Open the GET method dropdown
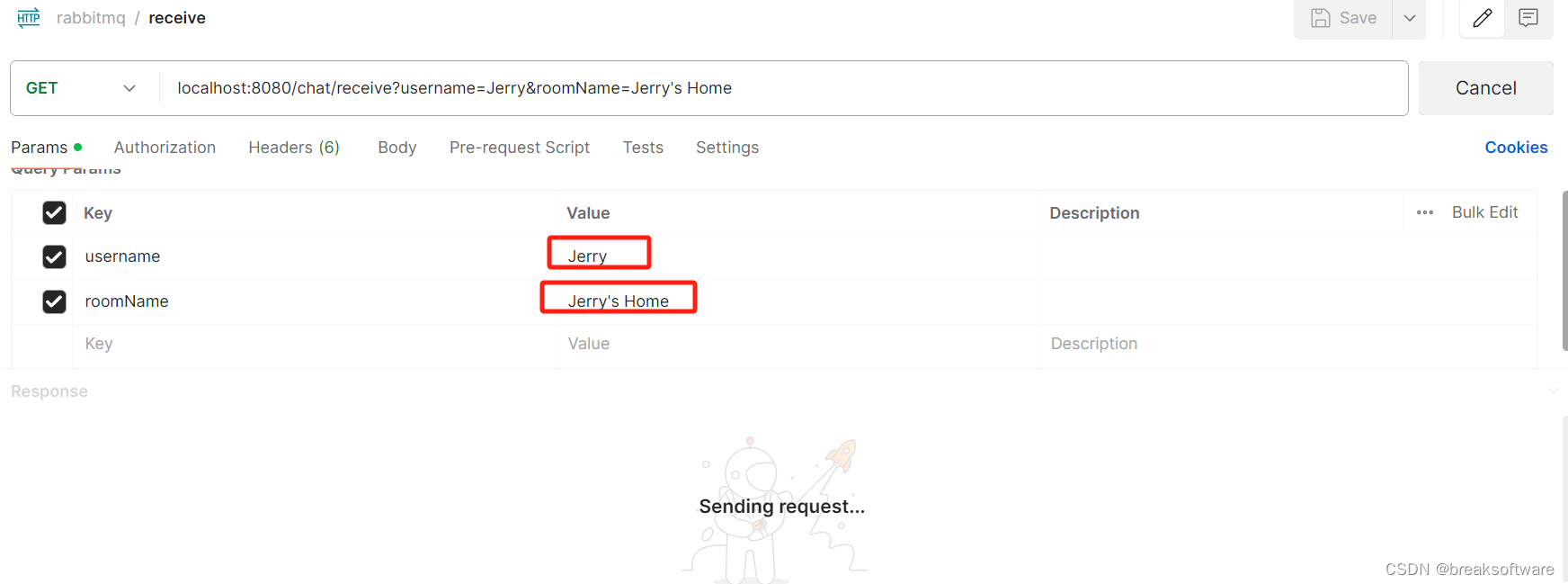This screenshot has width=1568, height=584. 81,88
